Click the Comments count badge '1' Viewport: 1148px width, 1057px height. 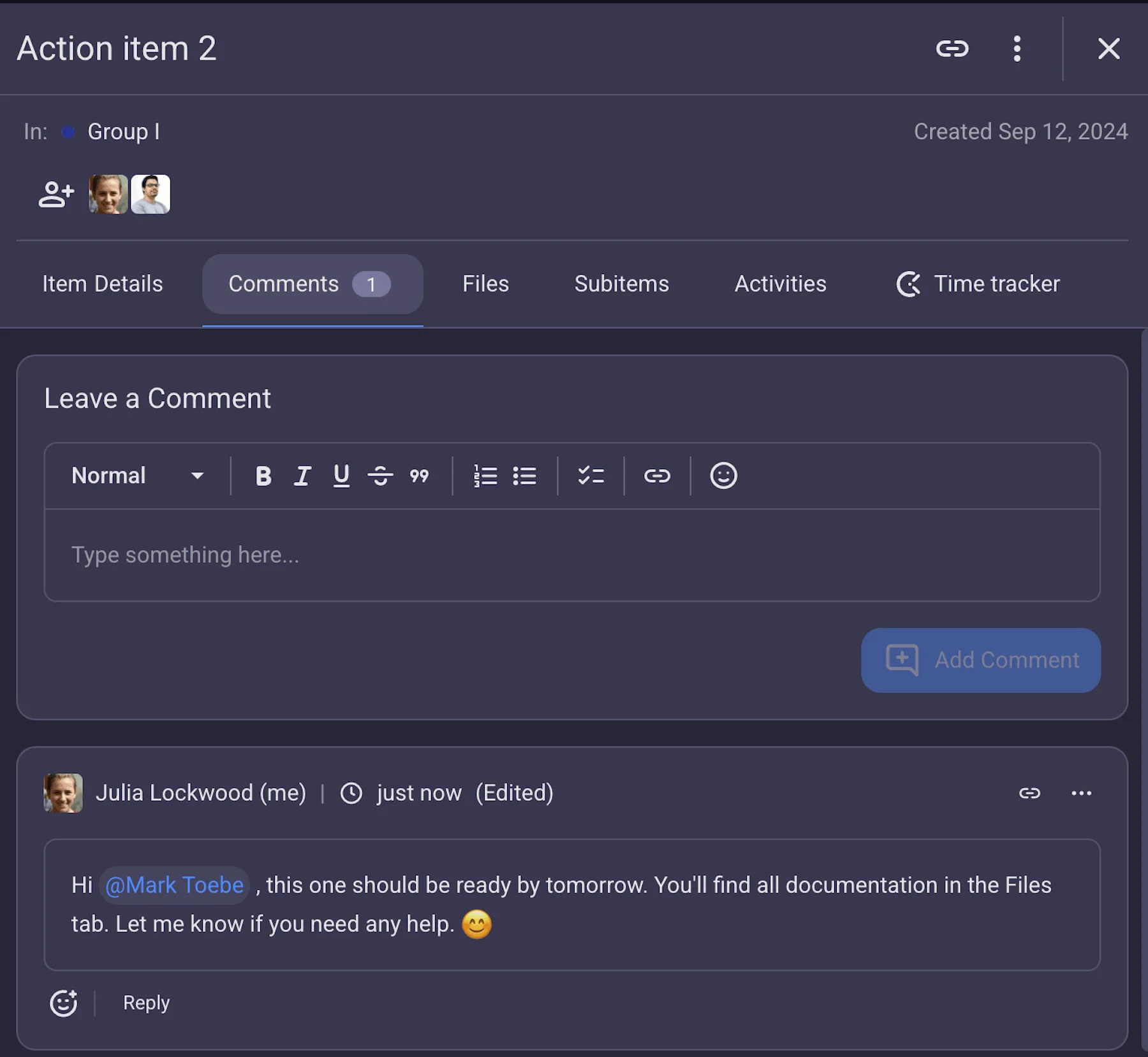pyautogui.click(x=371, y=284)
